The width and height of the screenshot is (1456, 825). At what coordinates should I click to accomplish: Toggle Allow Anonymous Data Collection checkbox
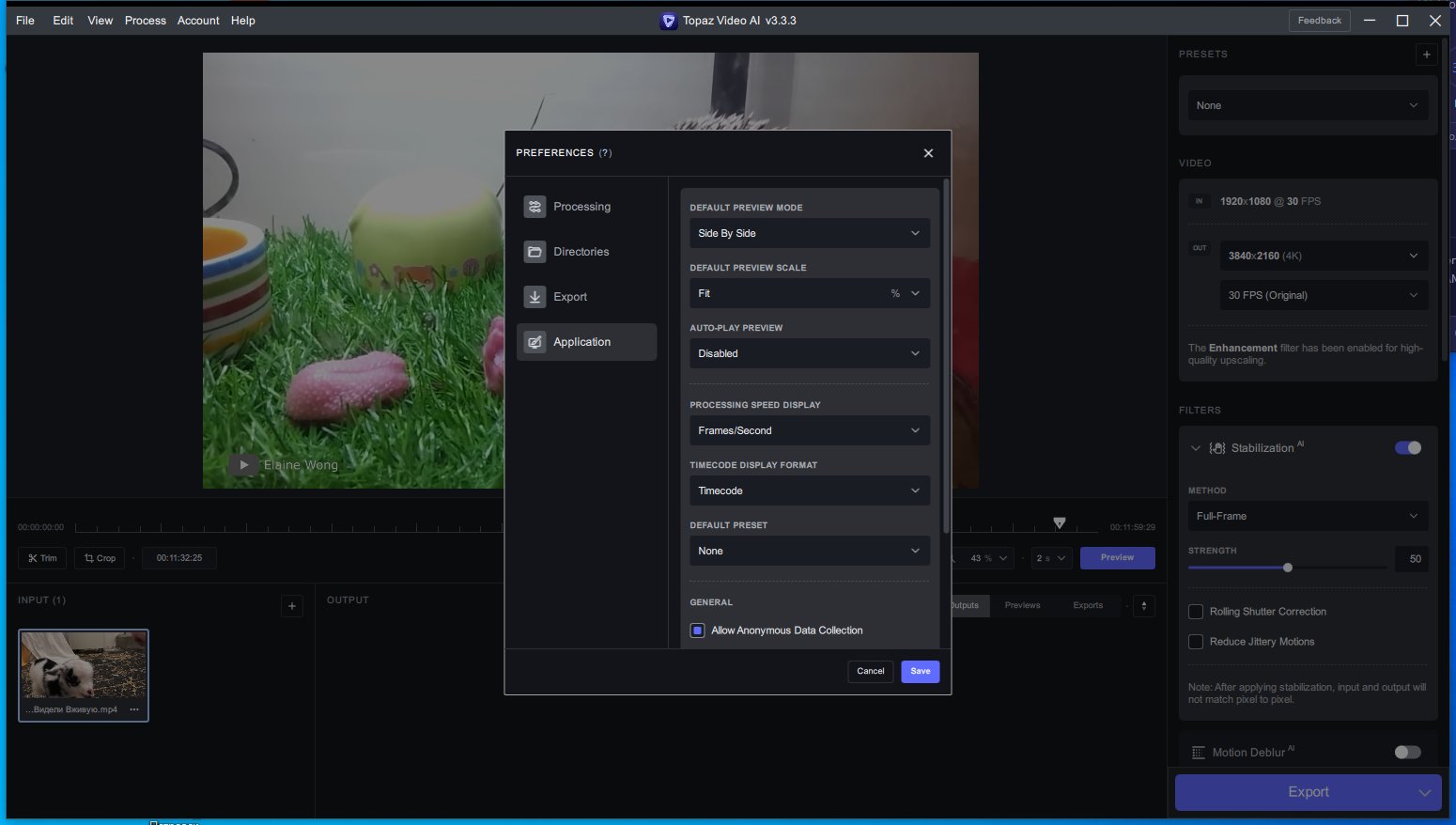tap(697, 630)
